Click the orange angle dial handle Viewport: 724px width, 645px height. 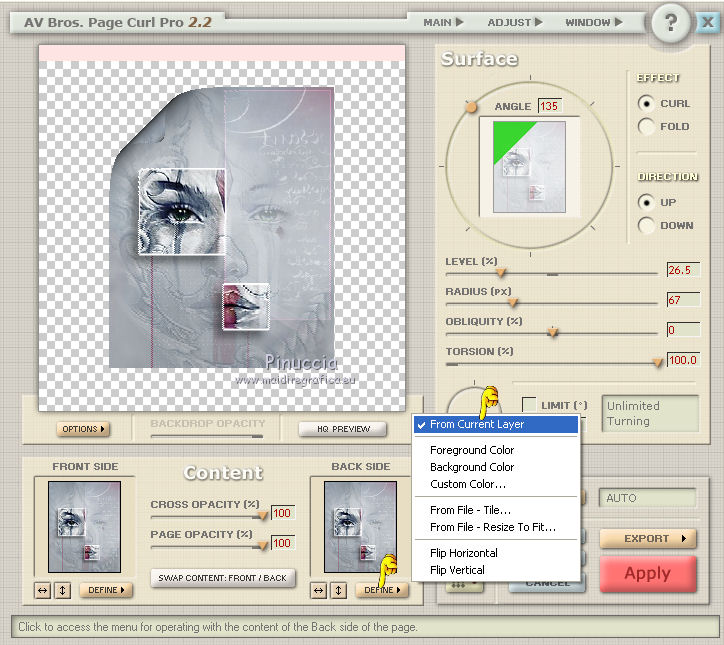tap(471, 108)
